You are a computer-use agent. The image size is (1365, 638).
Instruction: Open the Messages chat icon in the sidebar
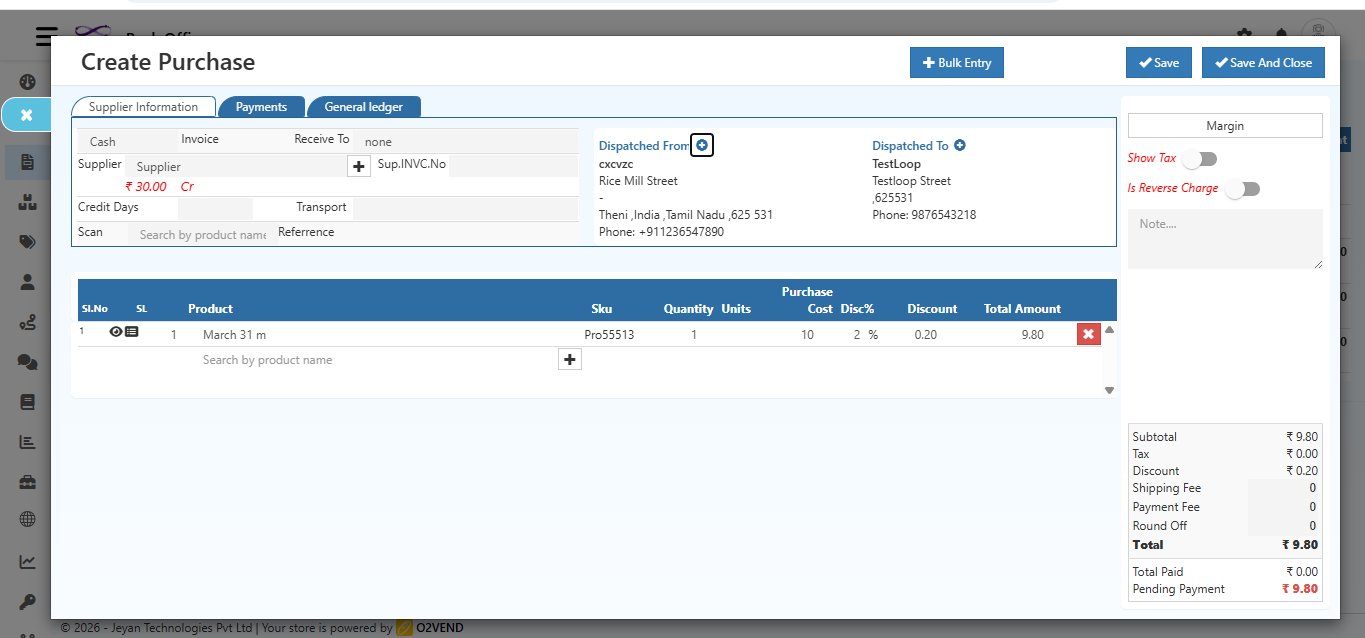pyautogui.click(x=27, y=360)
